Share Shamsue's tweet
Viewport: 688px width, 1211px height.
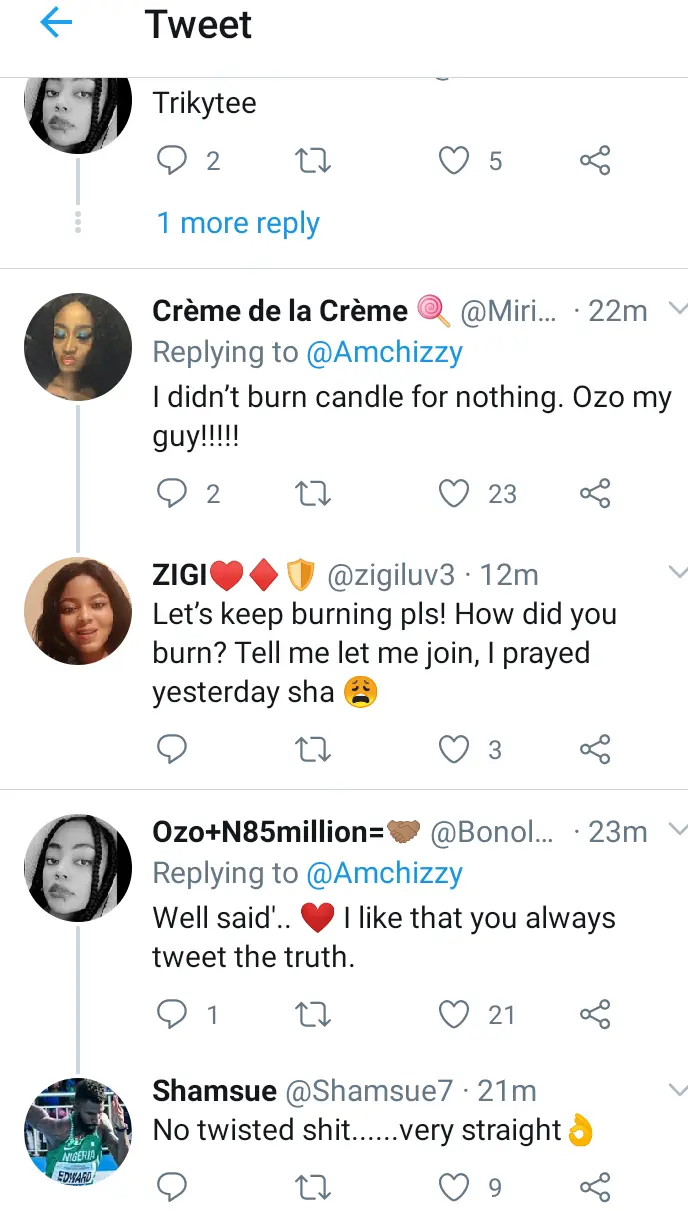[x=595, y=1187]
